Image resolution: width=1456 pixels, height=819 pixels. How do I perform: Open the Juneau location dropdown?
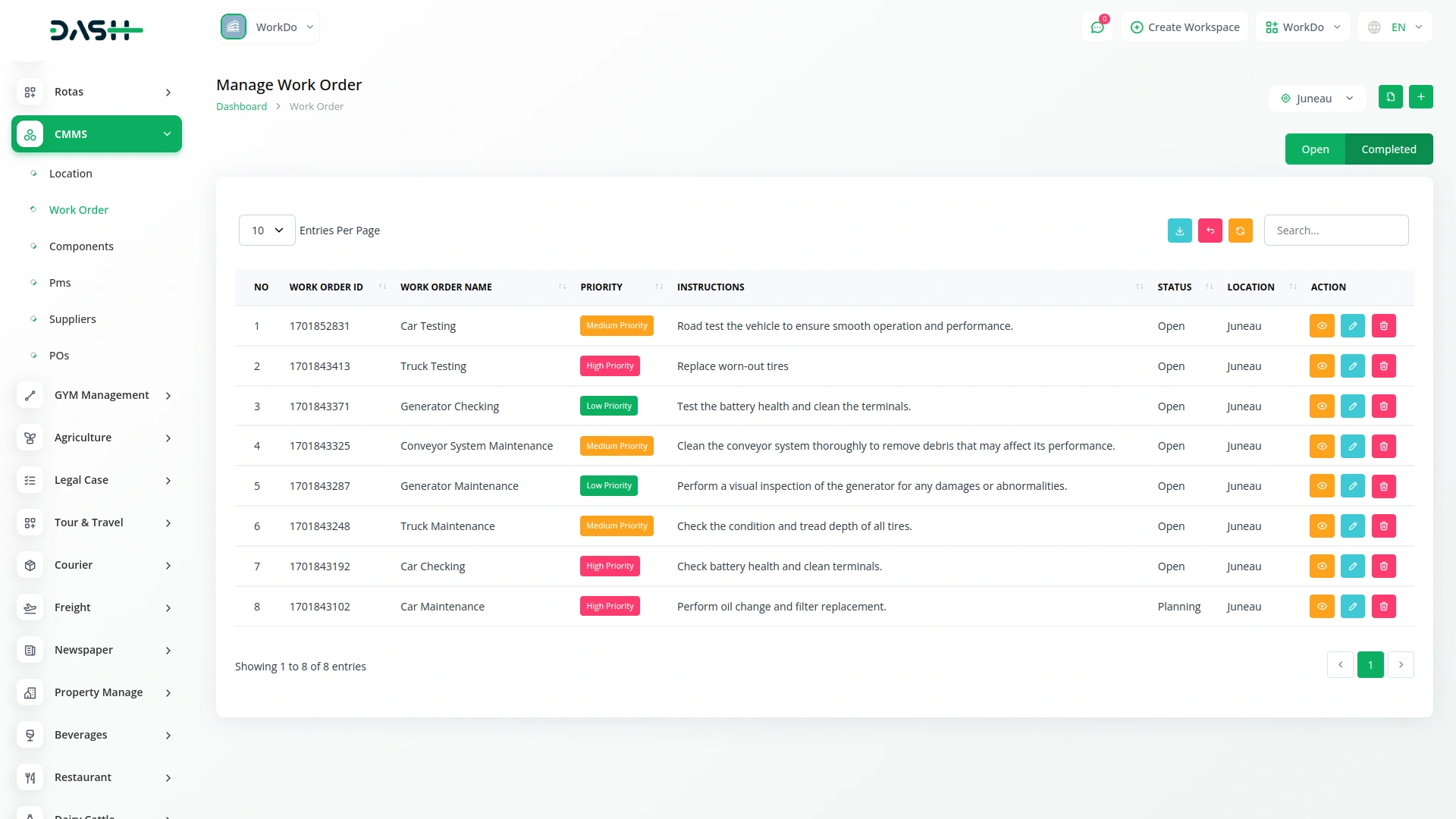[1316, 99]
